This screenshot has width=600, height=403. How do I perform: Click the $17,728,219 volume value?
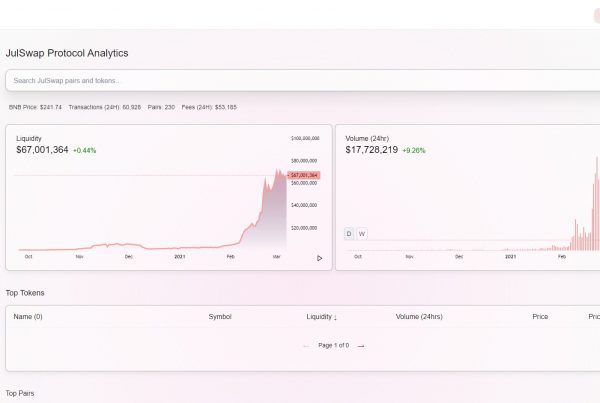(x=372, y=150)
